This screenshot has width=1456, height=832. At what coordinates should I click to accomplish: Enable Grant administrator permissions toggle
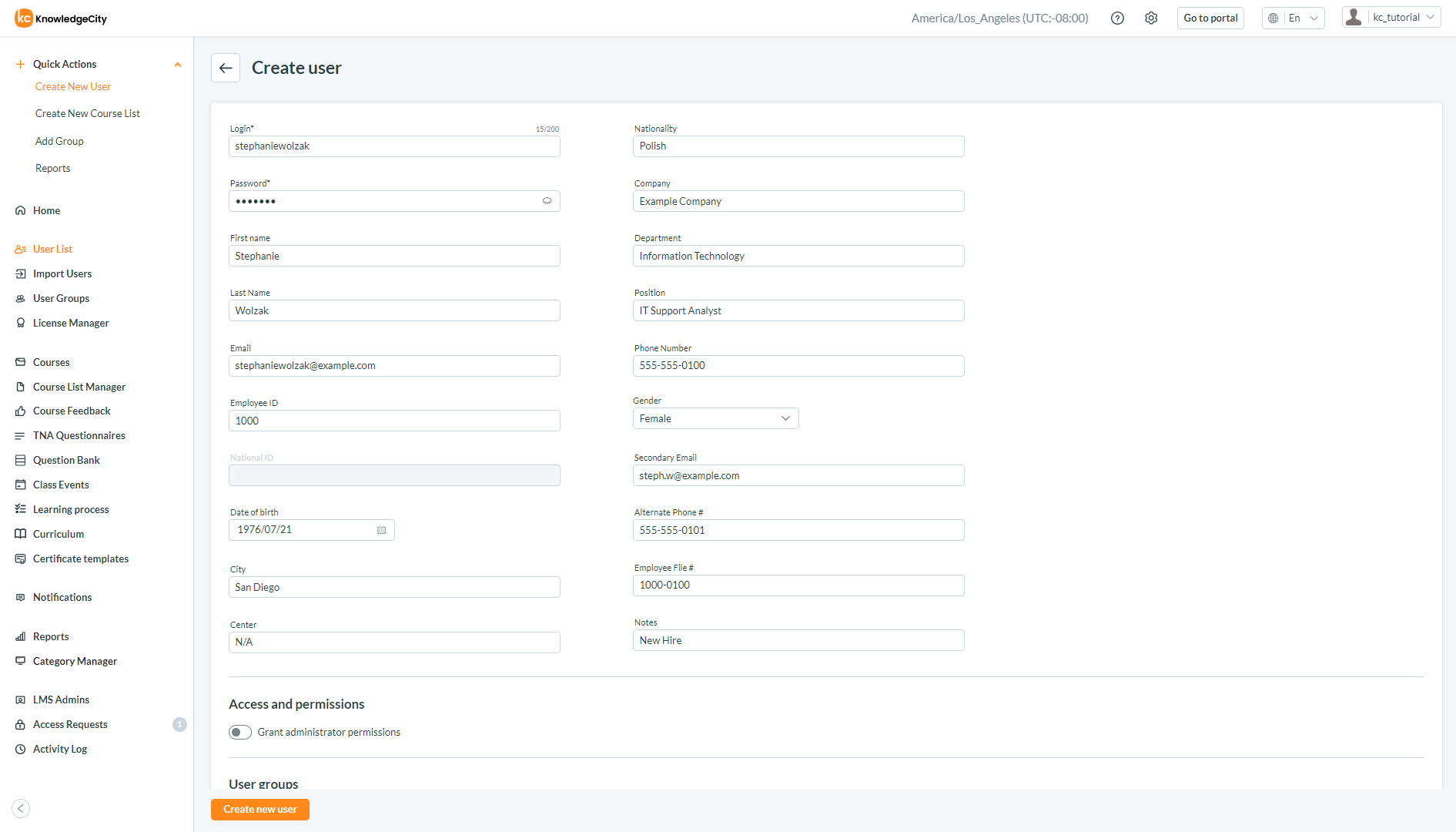pos(240,732)
